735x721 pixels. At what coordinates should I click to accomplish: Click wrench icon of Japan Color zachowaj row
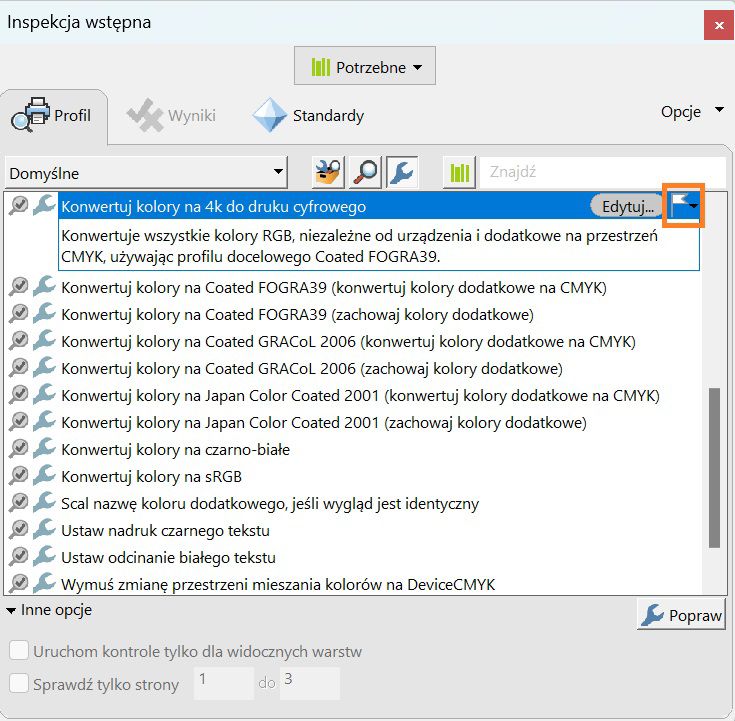44,421
